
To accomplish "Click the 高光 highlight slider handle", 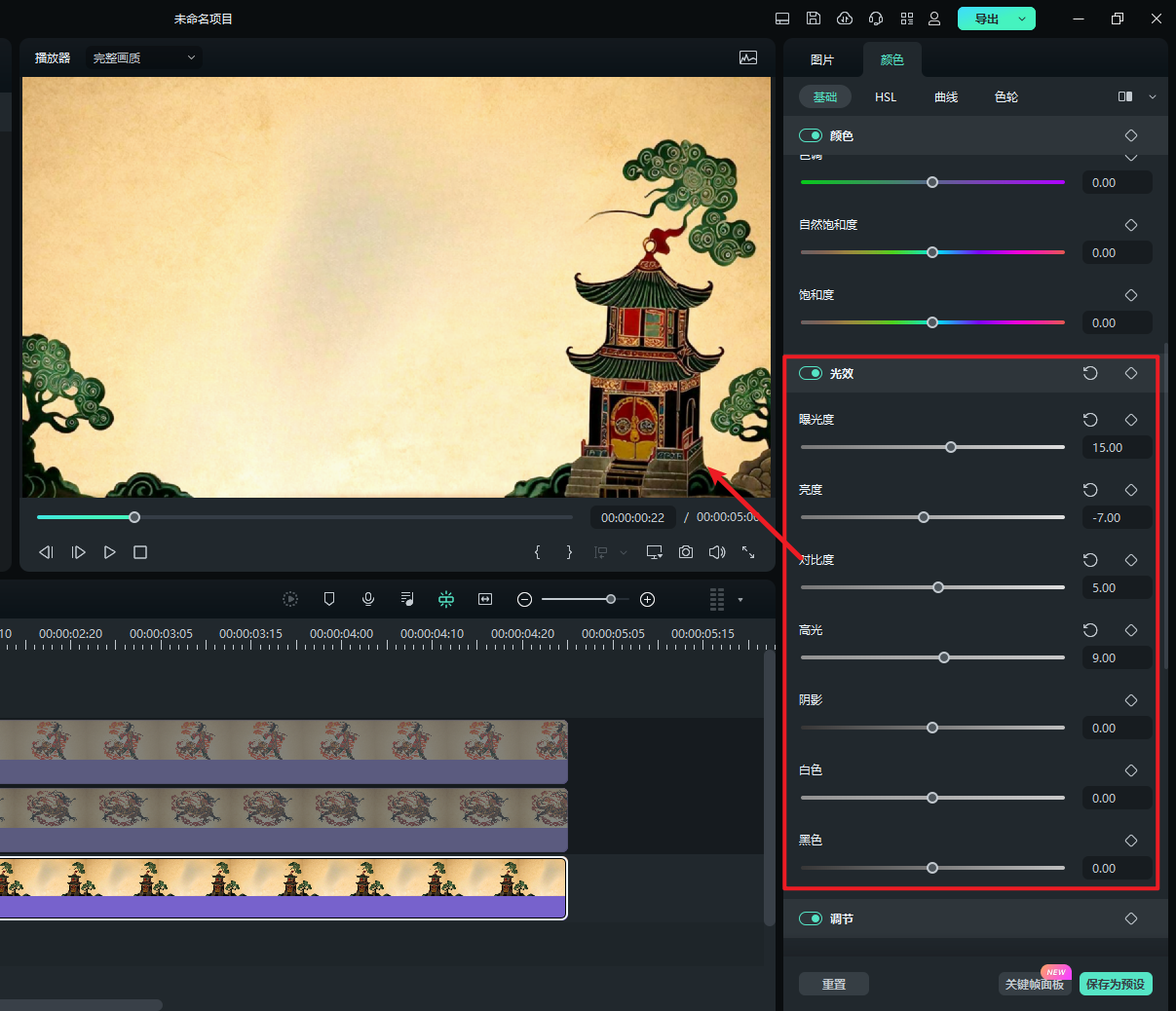I will (x=944, y=657).
